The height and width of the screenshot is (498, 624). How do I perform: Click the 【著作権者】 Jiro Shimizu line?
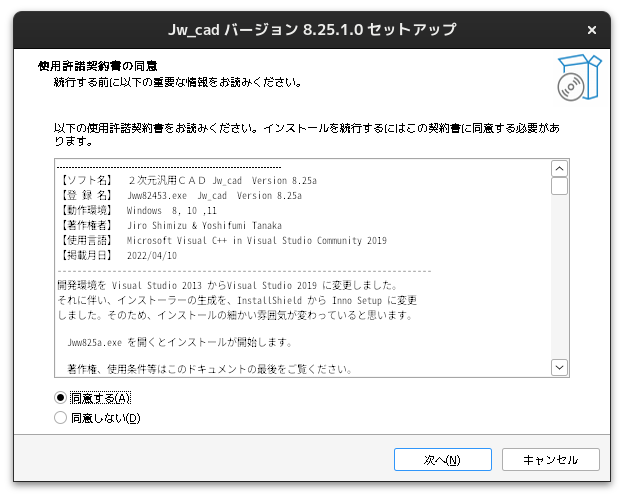pos(170,225)
